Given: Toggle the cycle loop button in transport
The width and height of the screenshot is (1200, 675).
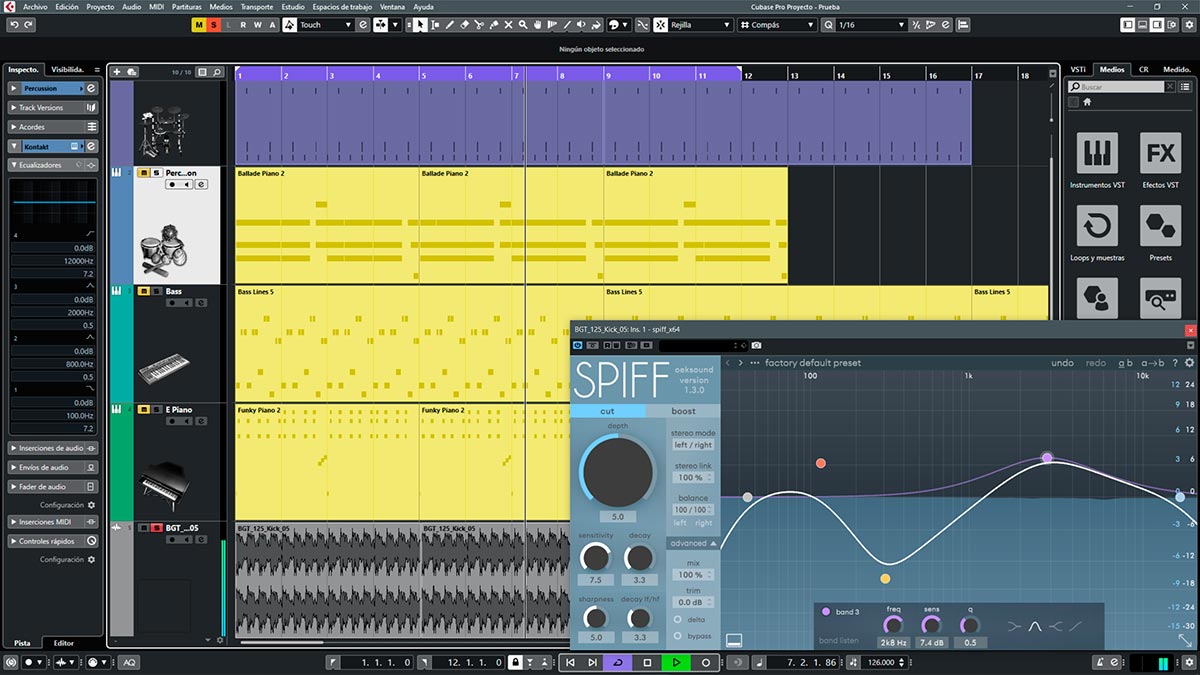Looking at the screenshot, I should click(x=618, y=662).
